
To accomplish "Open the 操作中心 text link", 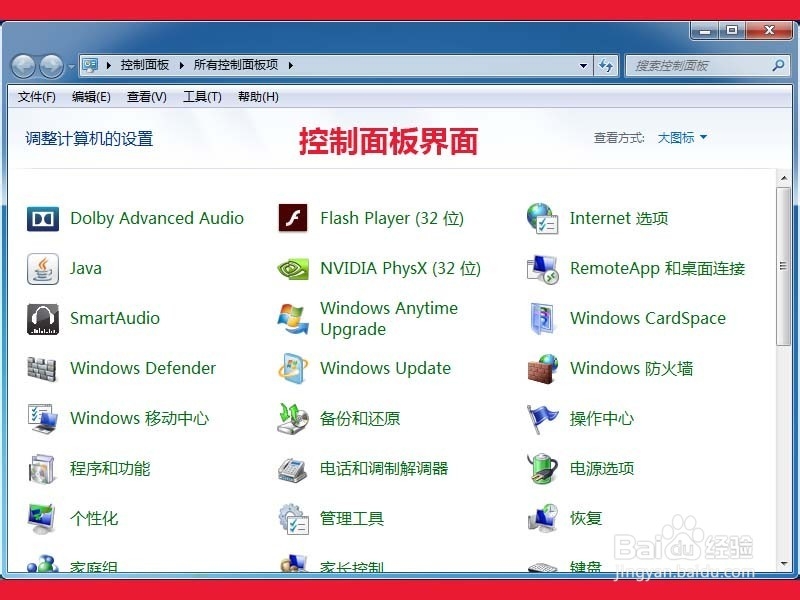I will click(602, 418).
